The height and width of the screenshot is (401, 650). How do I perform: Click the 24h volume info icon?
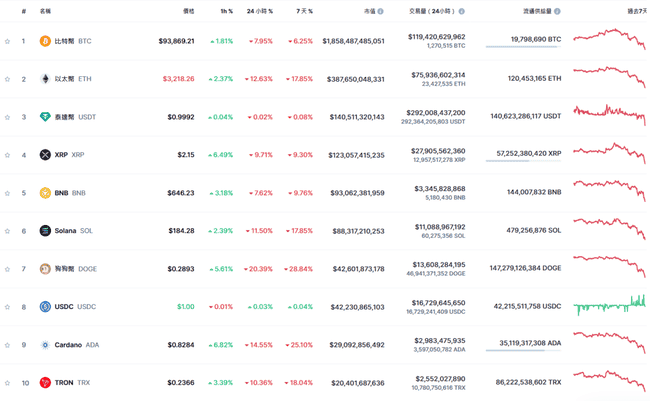coord(461,11)
